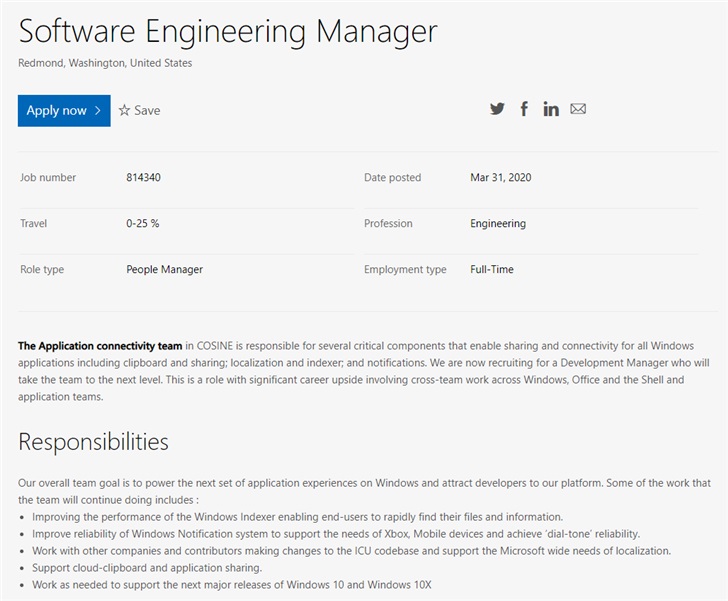This screenshot has width=728, height=601.
Task: Click the People Manager role type
Action: [x=164, y=270]
